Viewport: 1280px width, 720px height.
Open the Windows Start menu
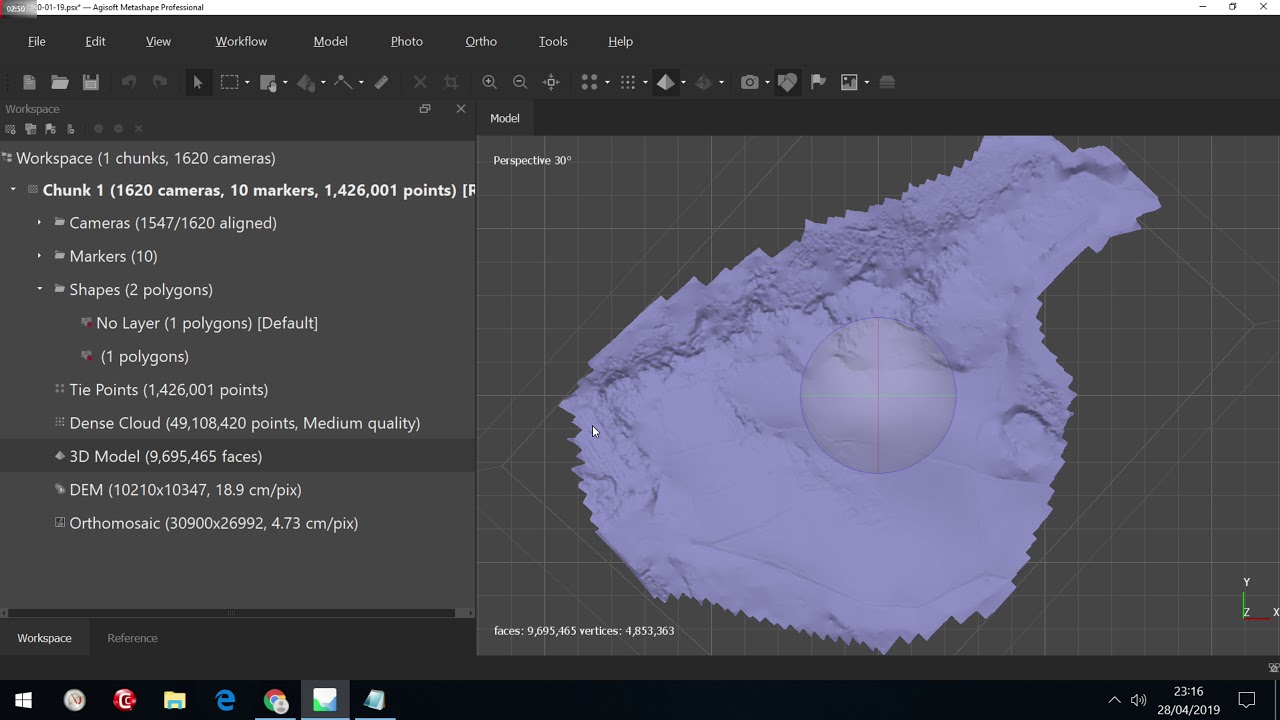(x=24, y=700)
